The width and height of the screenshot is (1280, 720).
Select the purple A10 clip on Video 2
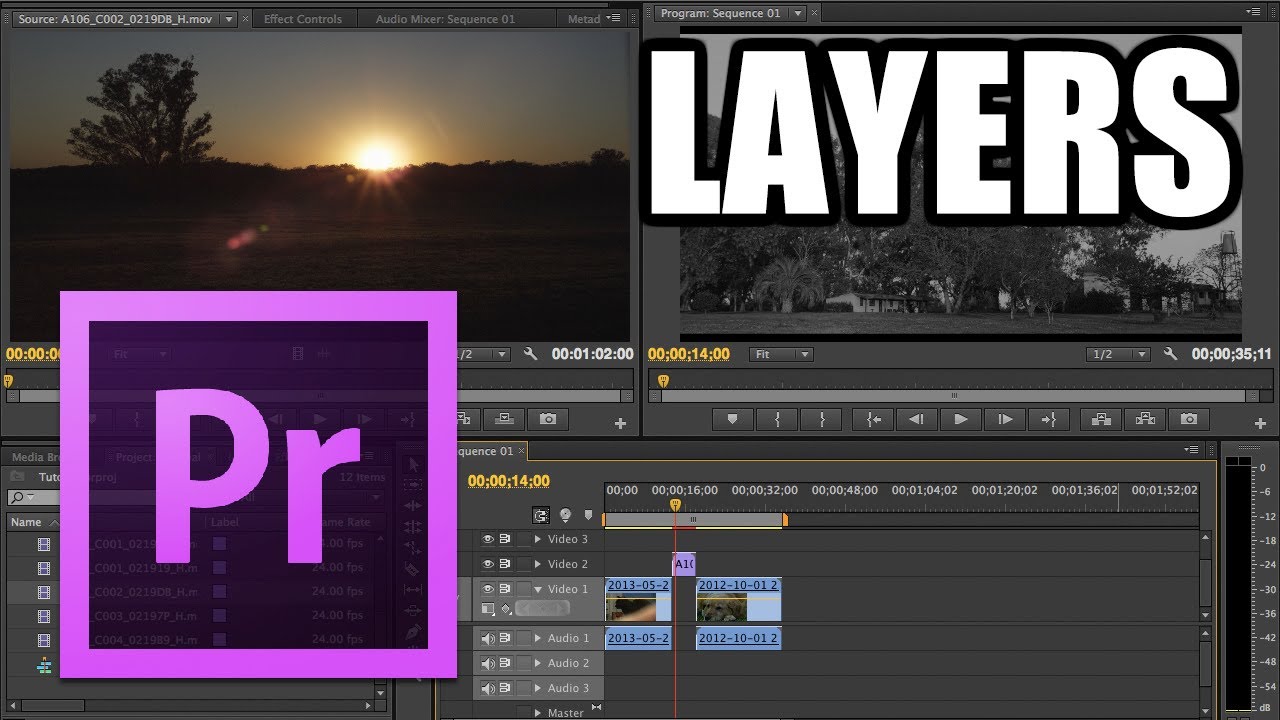coord(684,564)
